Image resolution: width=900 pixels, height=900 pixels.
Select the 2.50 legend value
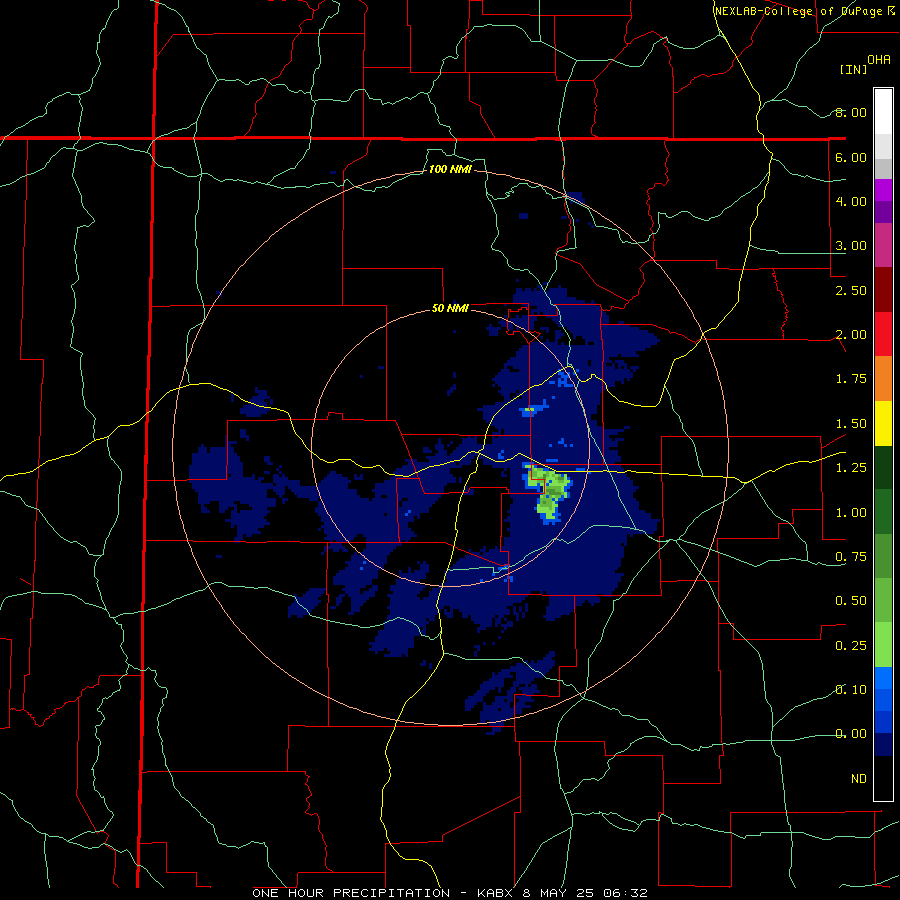click(851, 290)
